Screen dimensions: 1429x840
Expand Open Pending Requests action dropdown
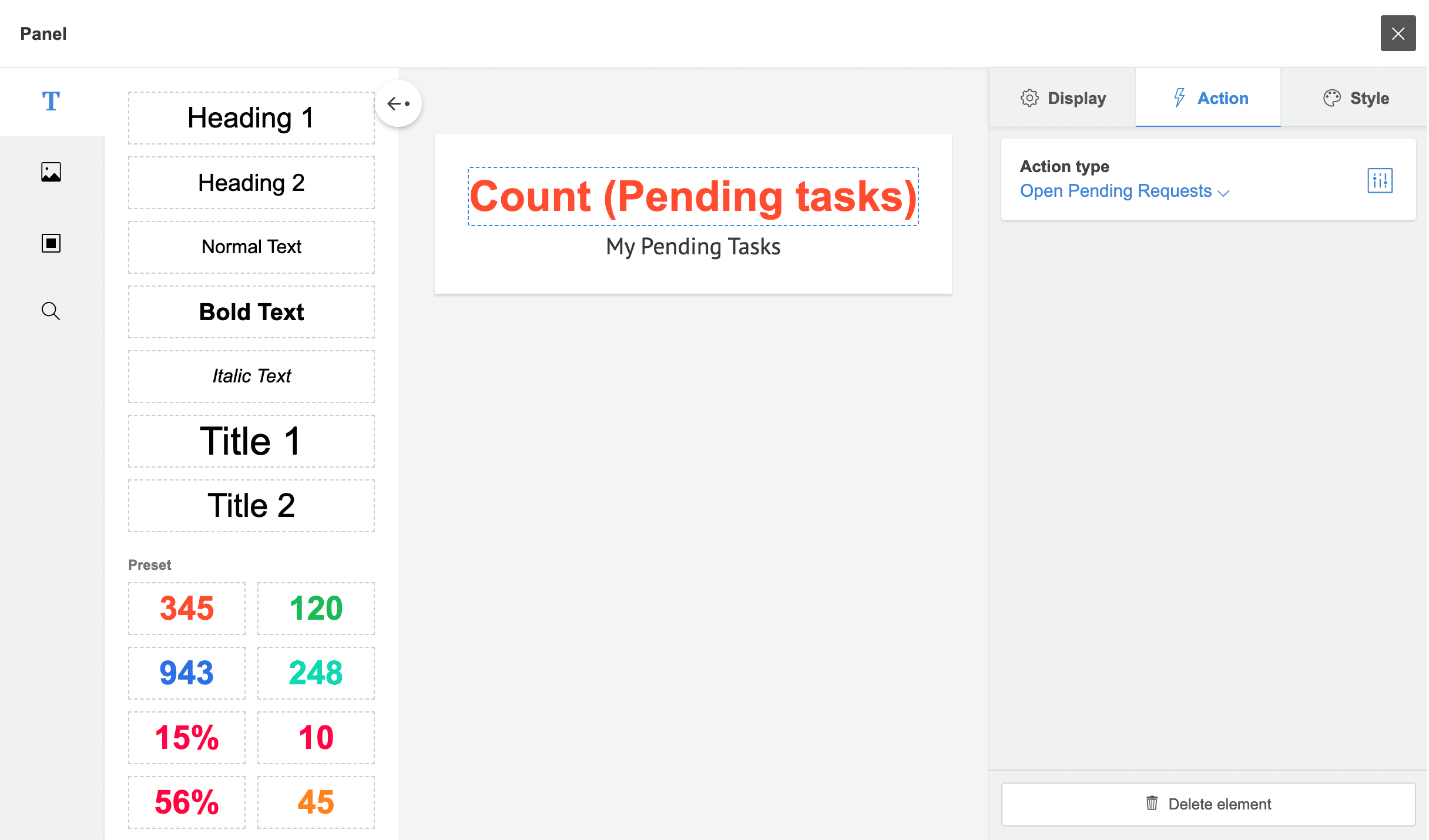(x=1124, y=191)
